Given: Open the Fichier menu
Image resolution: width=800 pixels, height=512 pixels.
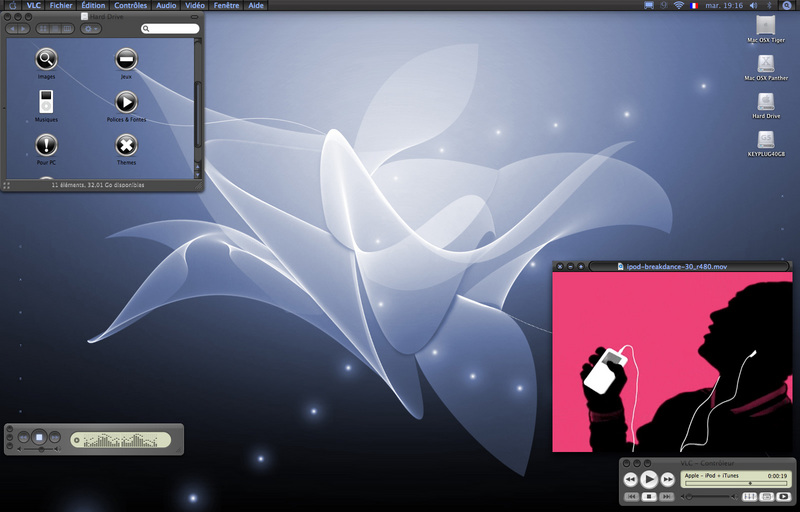Looking at the screenshot, I should point(61,5).
